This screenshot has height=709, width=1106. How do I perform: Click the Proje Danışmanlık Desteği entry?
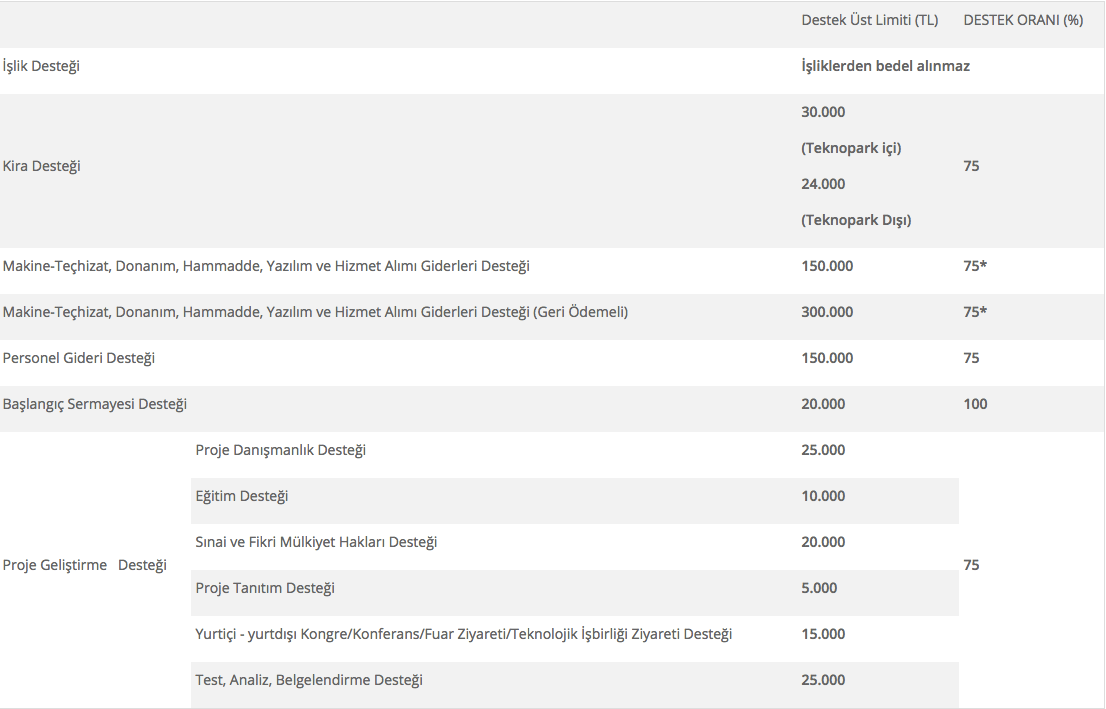point(281,450)
